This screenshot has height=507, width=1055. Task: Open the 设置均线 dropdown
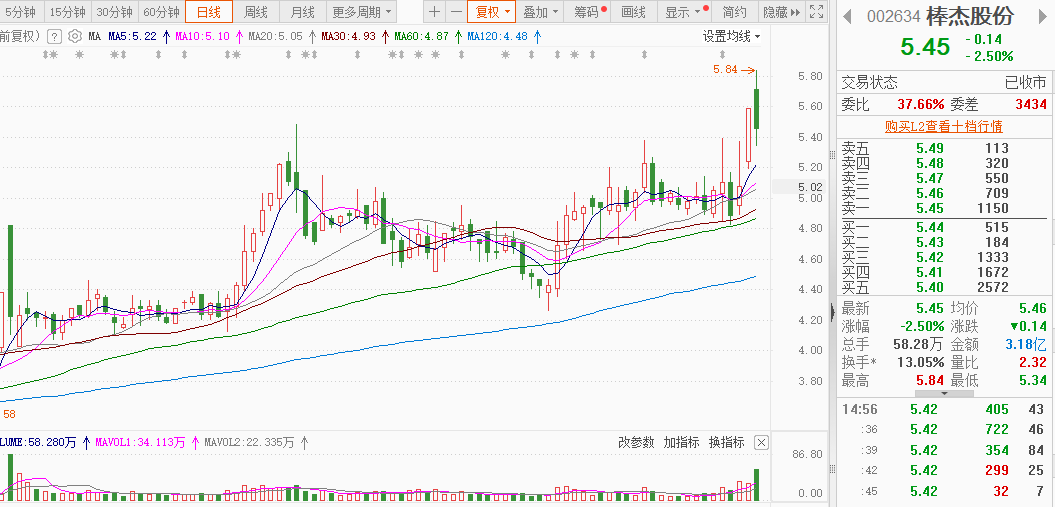pyautogui.click(x=731, y=36)
